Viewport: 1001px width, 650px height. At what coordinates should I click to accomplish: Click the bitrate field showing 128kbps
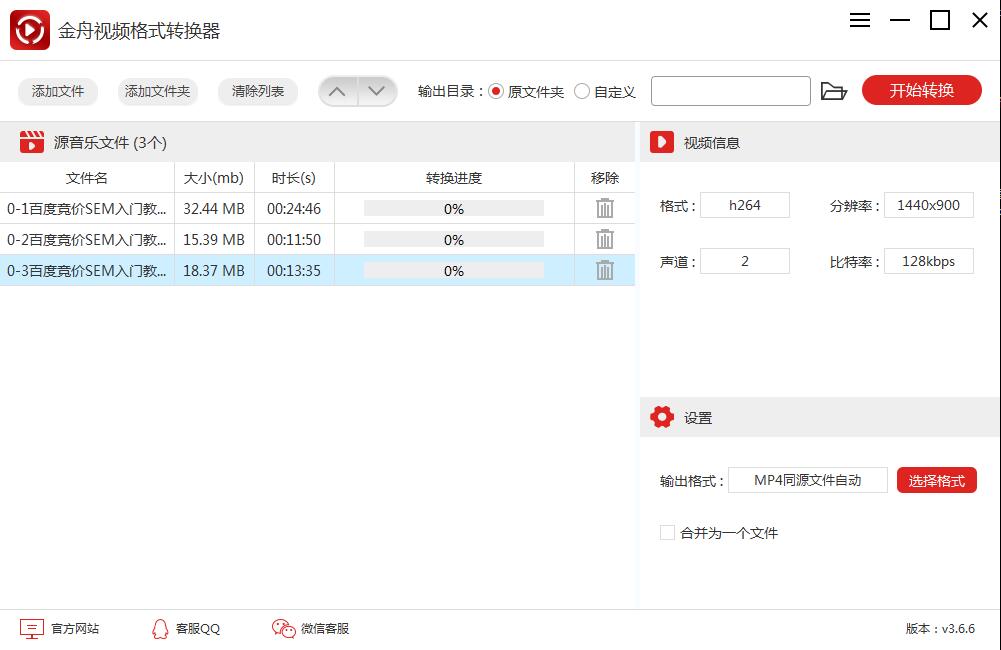point(929,261)
